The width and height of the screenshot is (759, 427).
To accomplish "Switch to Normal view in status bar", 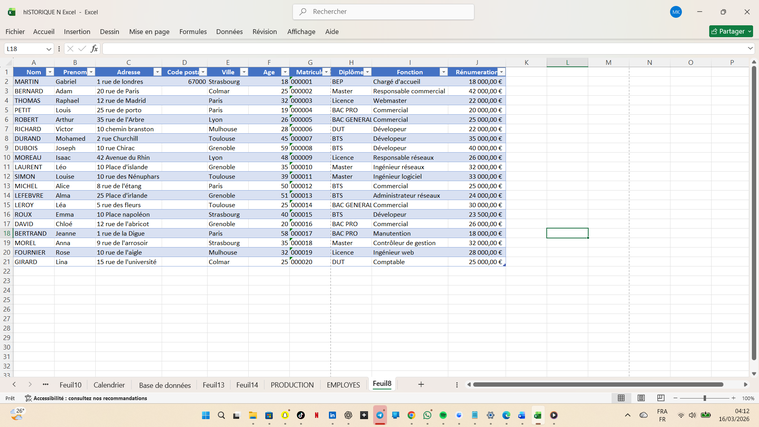I will (x=621, y=398).
